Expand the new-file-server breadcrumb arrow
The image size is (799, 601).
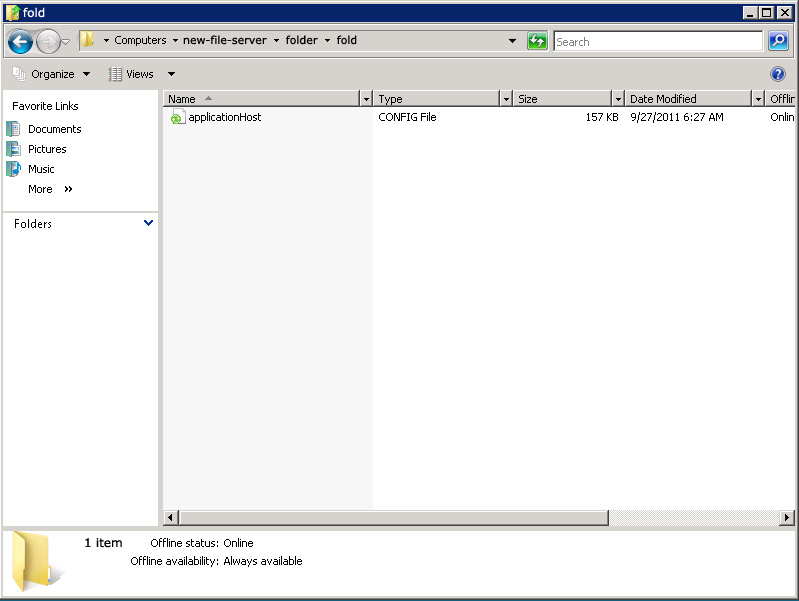276,40
